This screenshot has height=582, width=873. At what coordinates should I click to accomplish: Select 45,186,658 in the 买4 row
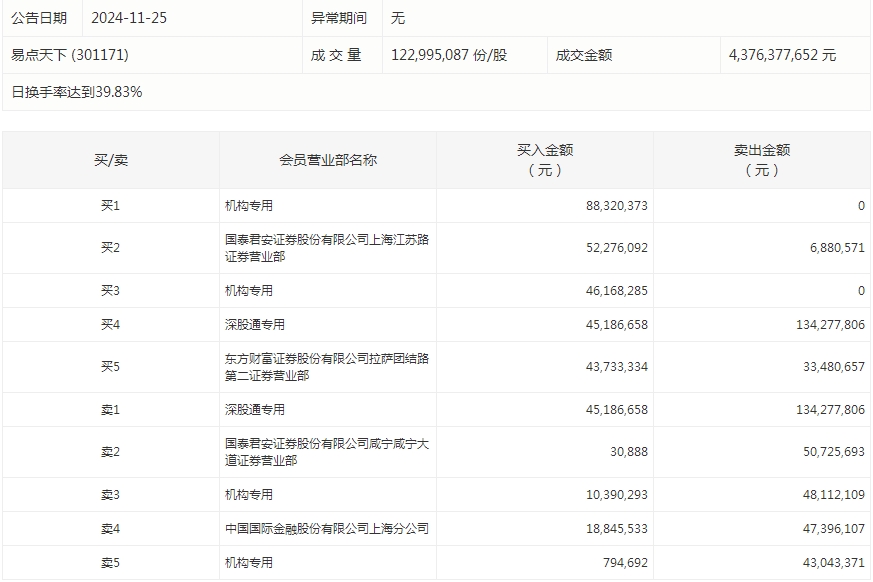616,325
